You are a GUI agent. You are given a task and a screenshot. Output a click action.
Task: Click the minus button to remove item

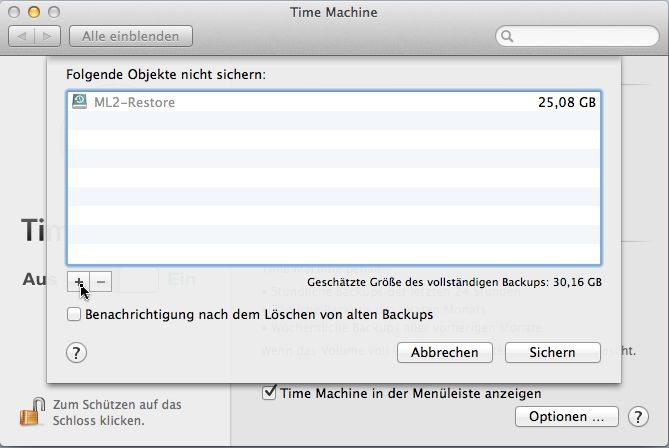[101, 282]
